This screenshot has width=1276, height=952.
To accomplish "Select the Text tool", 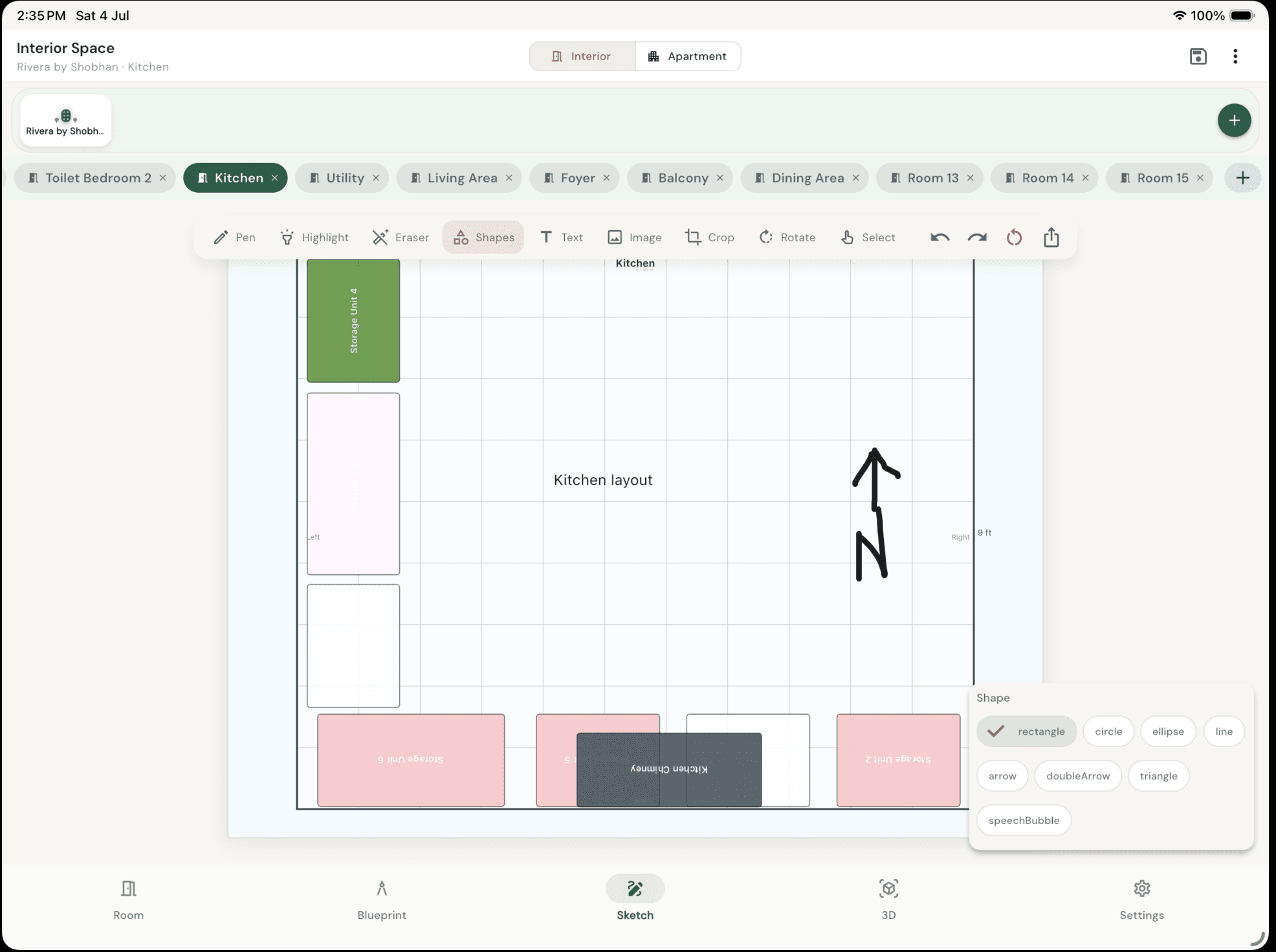I will (x=561, y=237).
